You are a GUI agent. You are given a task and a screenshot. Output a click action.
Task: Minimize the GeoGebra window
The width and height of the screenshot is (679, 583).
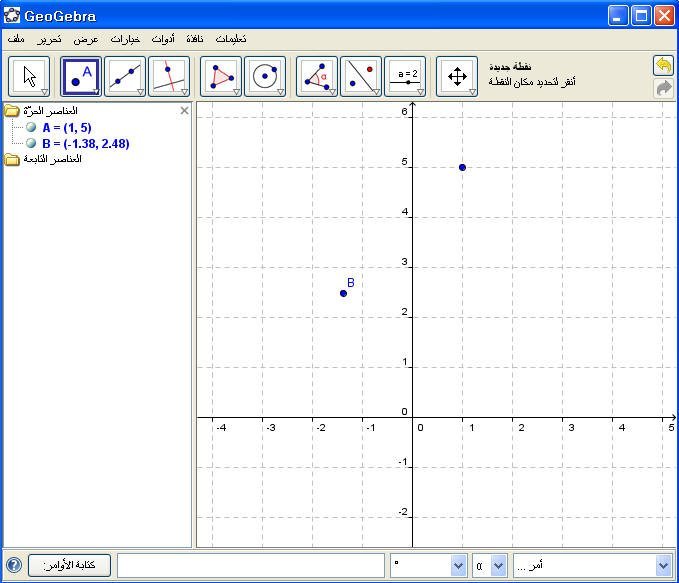618,16
